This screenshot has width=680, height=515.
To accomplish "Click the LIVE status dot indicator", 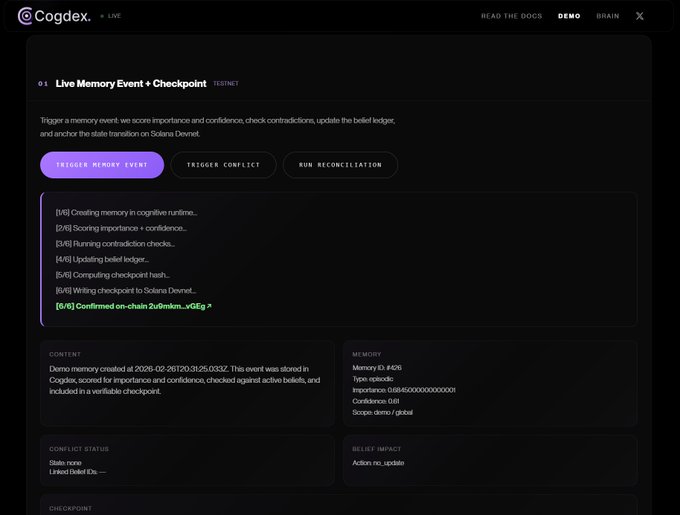I will 102,17.
